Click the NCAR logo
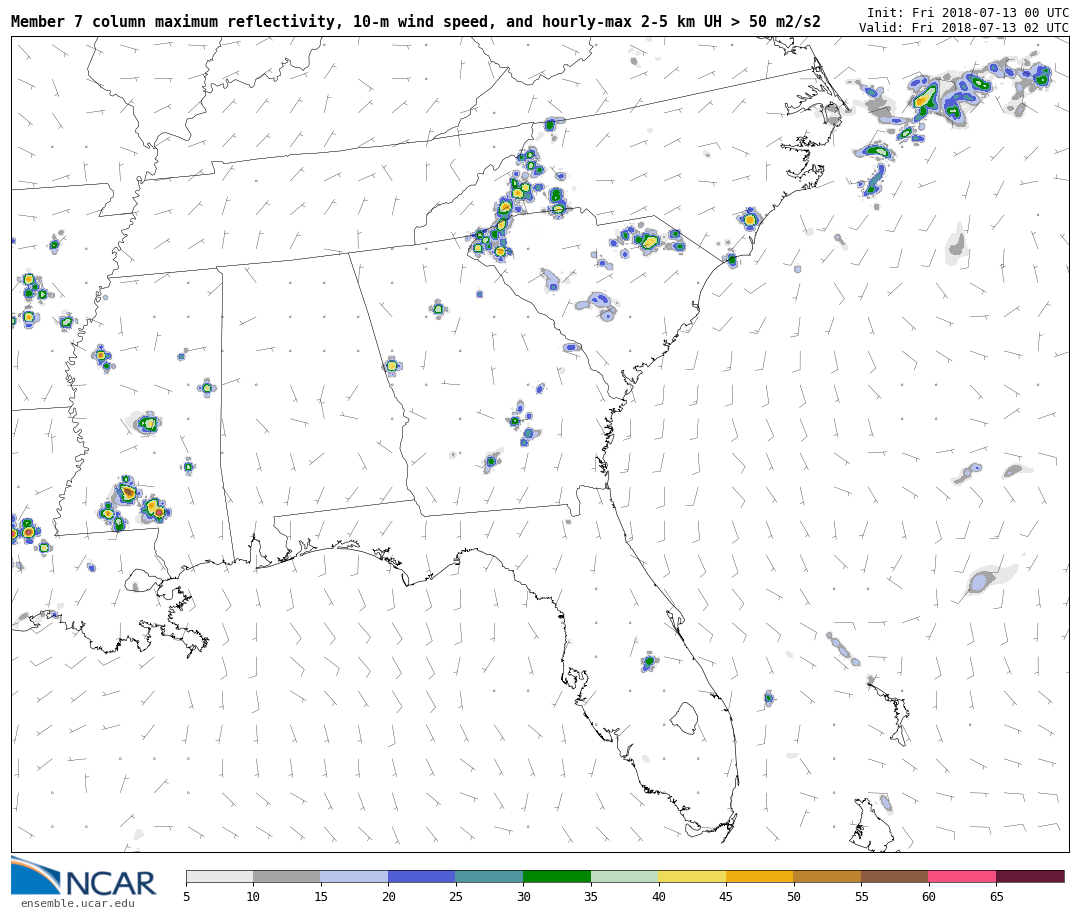The image size is (1080, 915). point(84,878)
